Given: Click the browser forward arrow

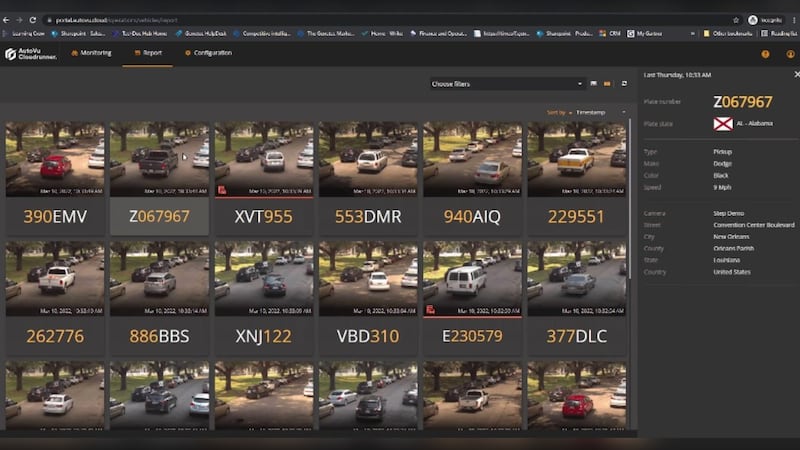Looking at the screenshot, I should (19, 20).
